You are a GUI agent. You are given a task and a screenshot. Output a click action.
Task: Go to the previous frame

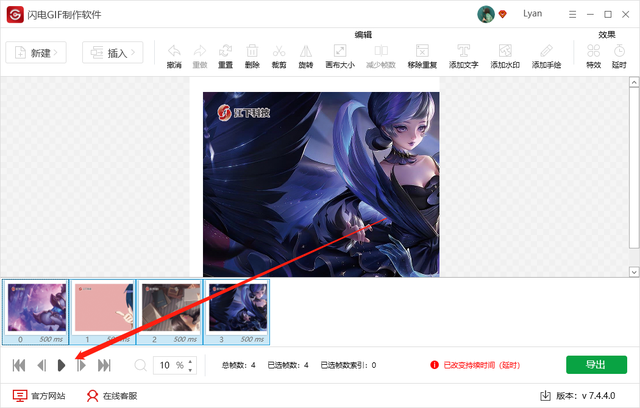point(42,365)
